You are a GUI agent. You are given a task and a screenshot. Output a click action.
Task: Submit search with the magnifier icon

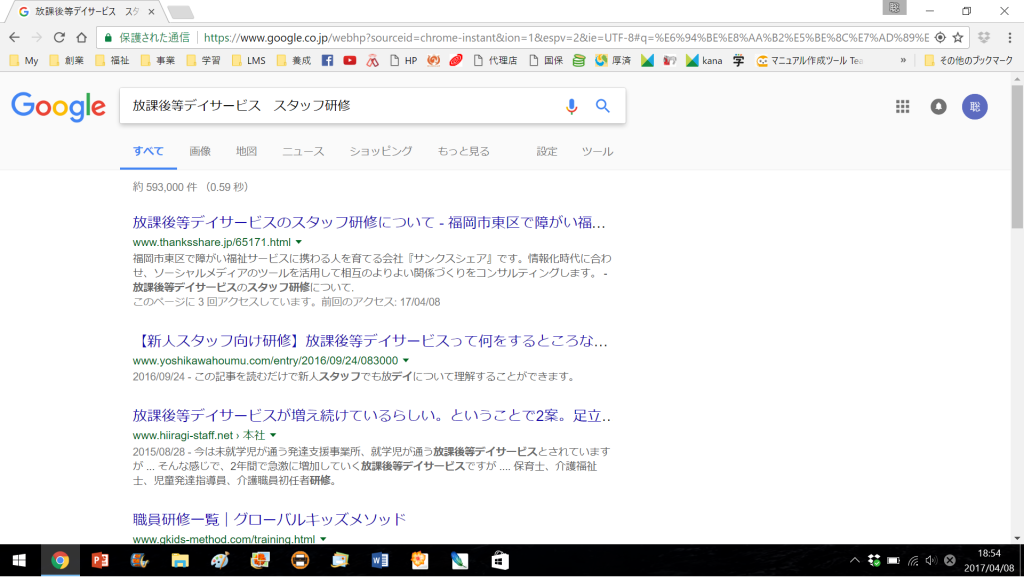[603, 106]
